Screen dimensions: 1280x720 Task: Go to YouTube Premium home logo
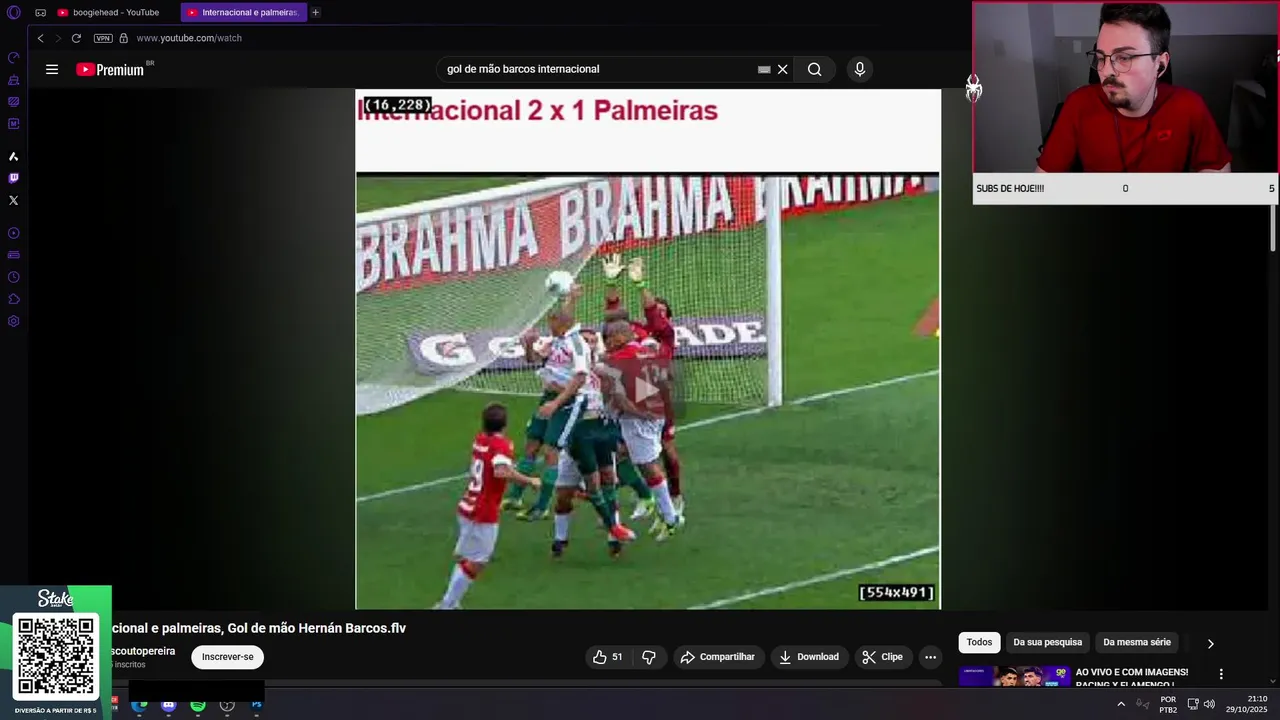pyautogui.click(x=110, y=69)
